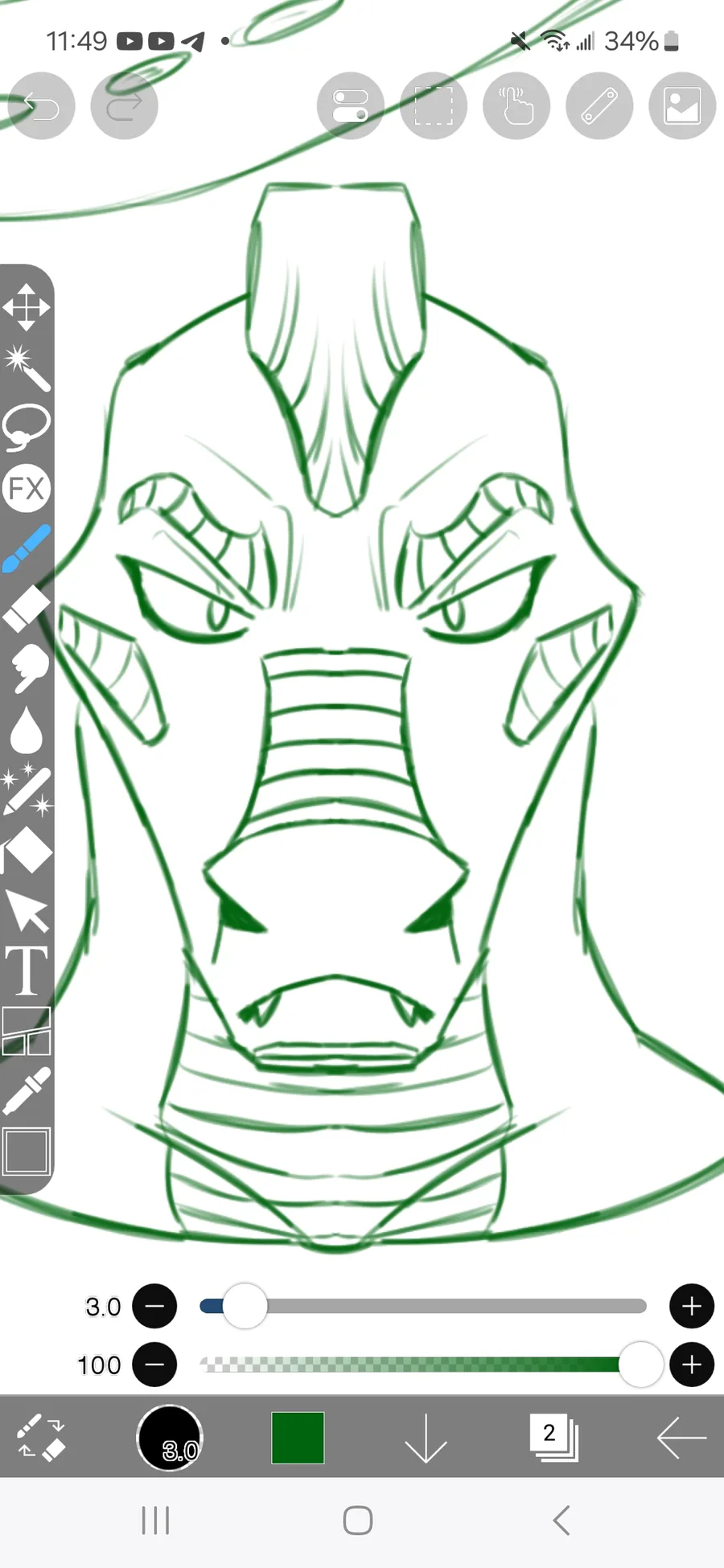Image resolution: width=724 pixels, height=1568 pixels.
Task: Tap the finger touch gesture button
Action: click(516, 105)
